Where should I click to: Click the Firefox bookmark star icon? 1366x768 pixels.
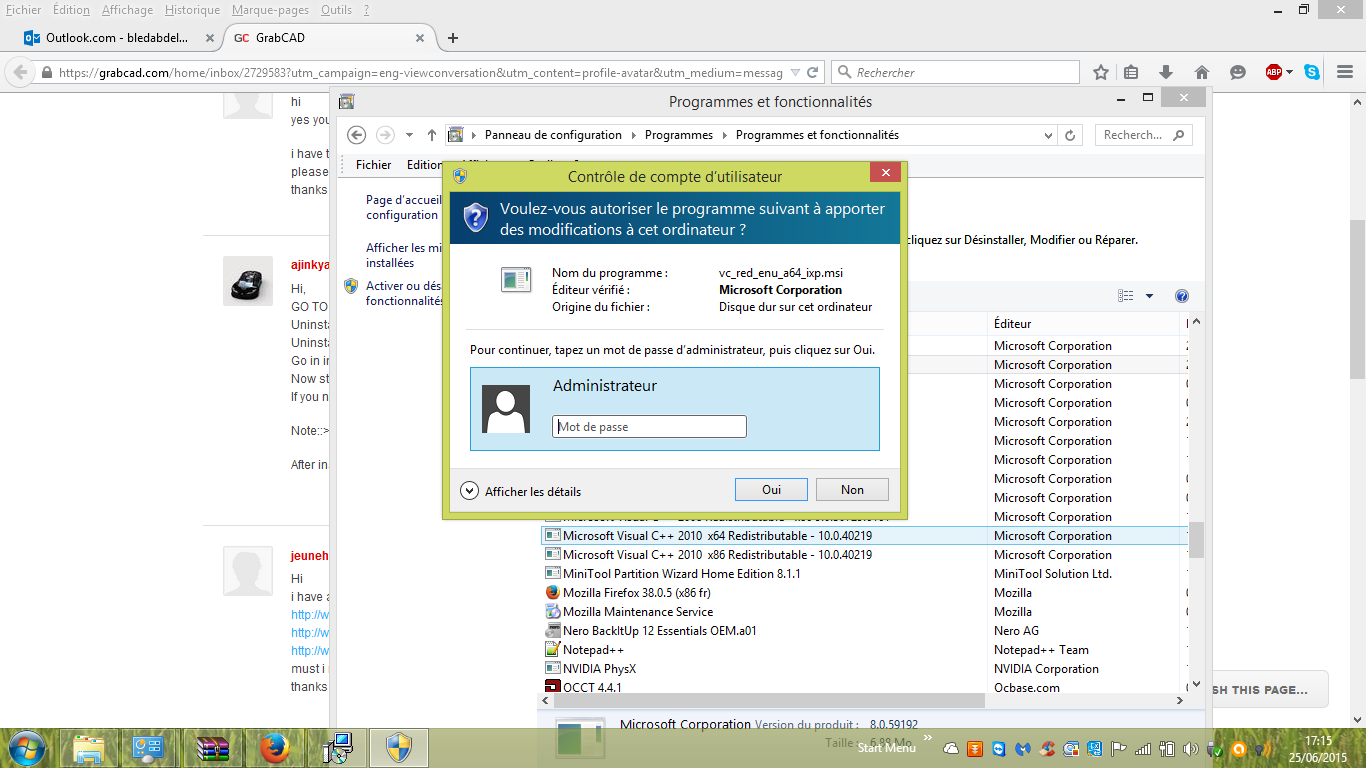coord(1101,72)
